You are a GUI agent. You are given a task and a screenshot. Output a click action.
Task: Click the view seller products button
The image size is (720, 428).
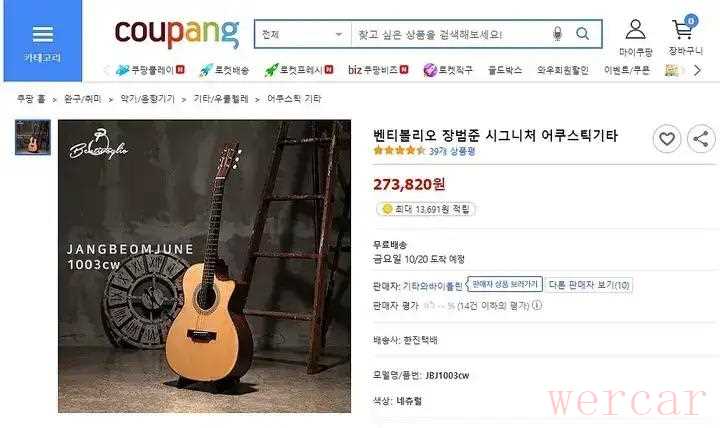pos(505,284)
